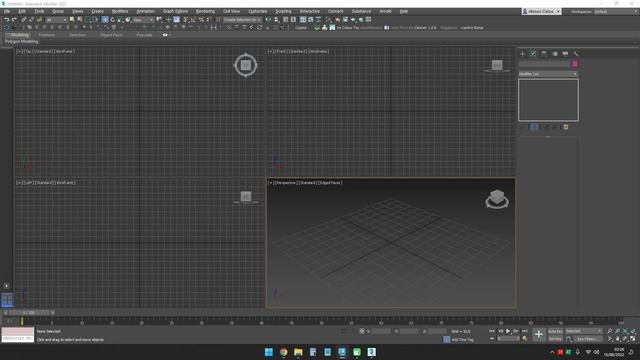Click Go to End playback button
Viewport: 640px width, 360px height.
point(524,331)
